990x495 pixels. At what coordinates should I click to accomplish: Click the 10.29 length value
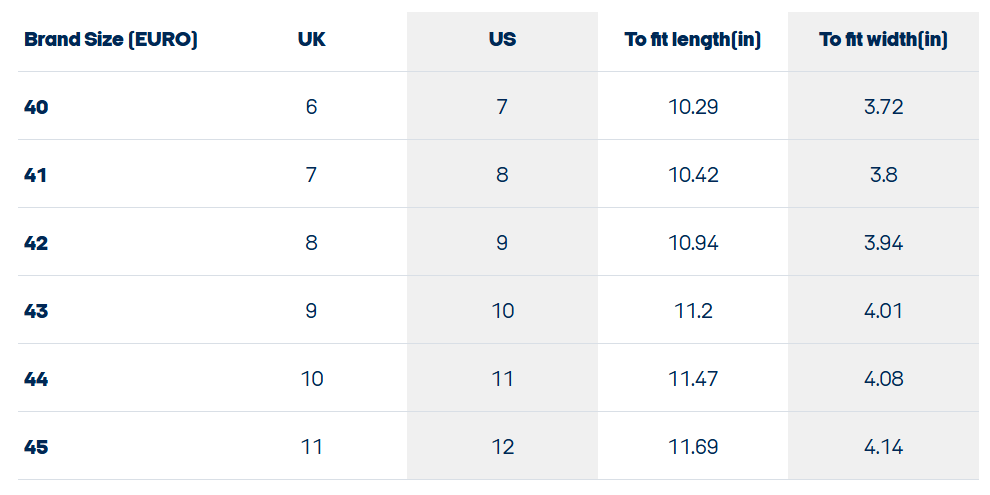coord(693,107)
